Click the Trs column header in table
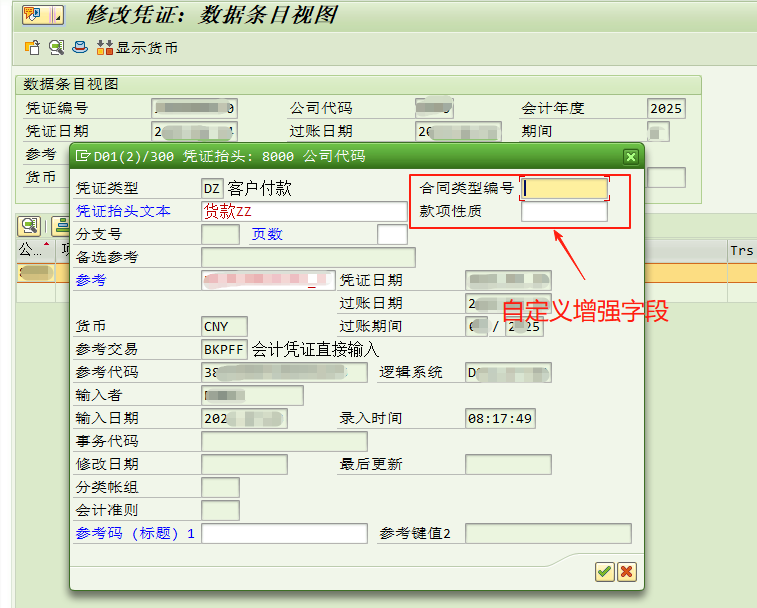The width and height of the screenshot is (757, 608). pyautogui.click(x=742, y=251)
